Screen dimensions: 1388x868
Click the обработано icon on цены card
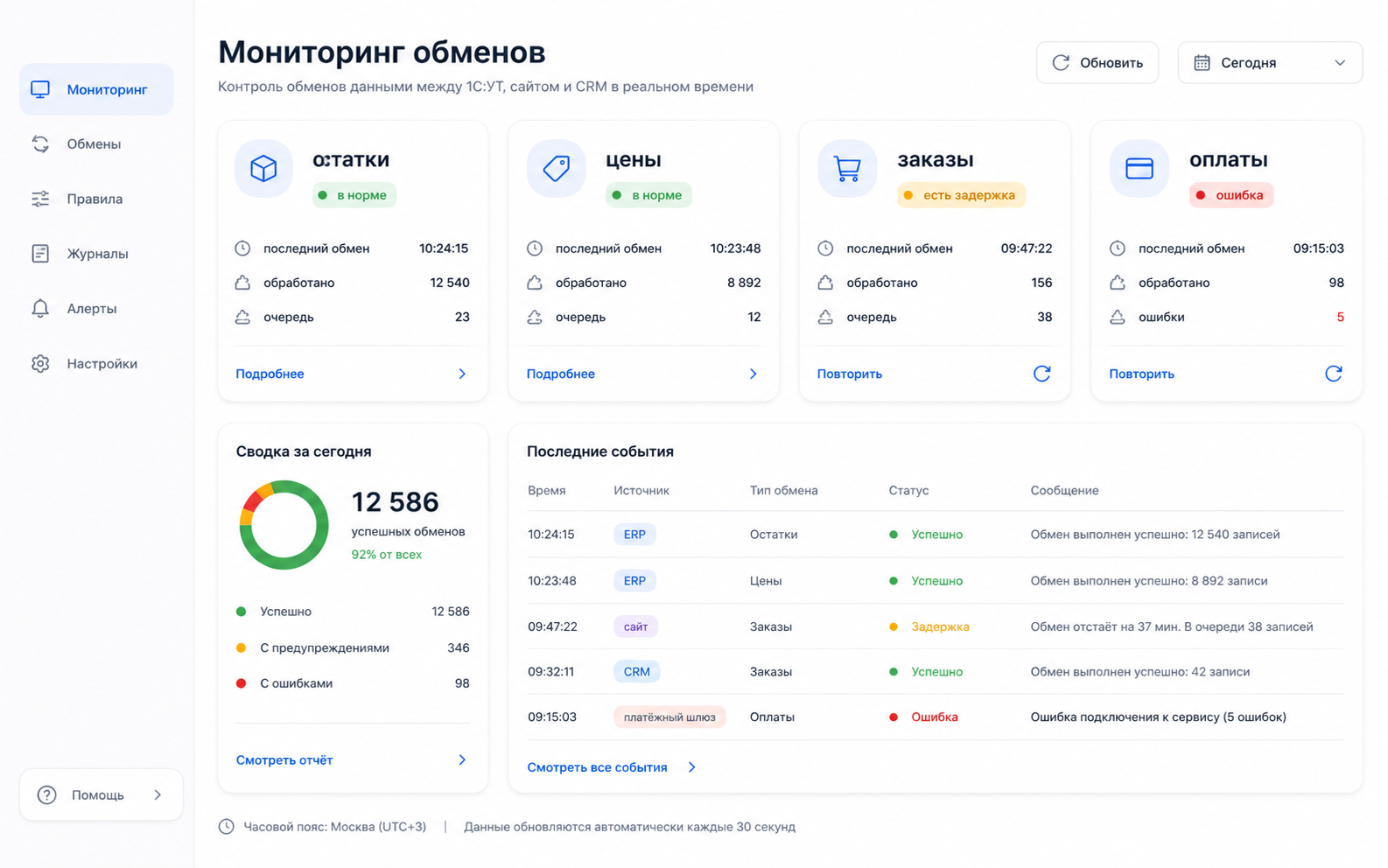pyautogui.click(x=535, y=283)
